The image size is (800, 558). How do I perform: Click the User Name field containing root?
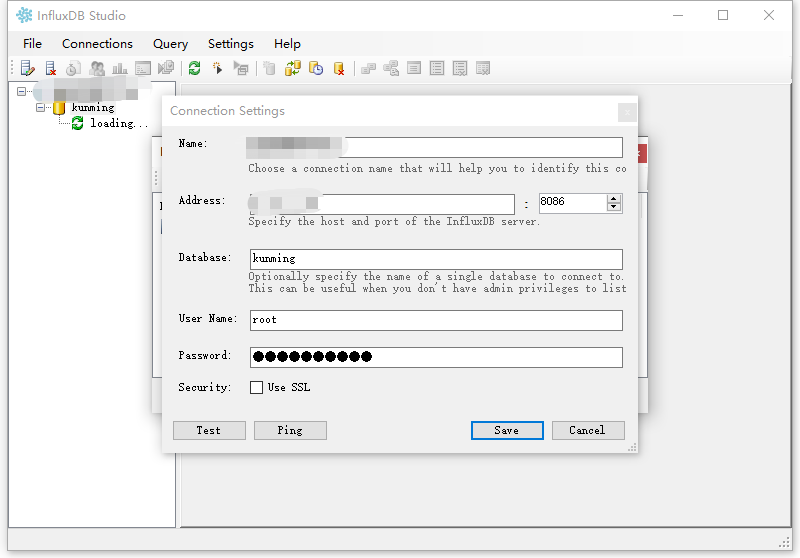[436, 320]
